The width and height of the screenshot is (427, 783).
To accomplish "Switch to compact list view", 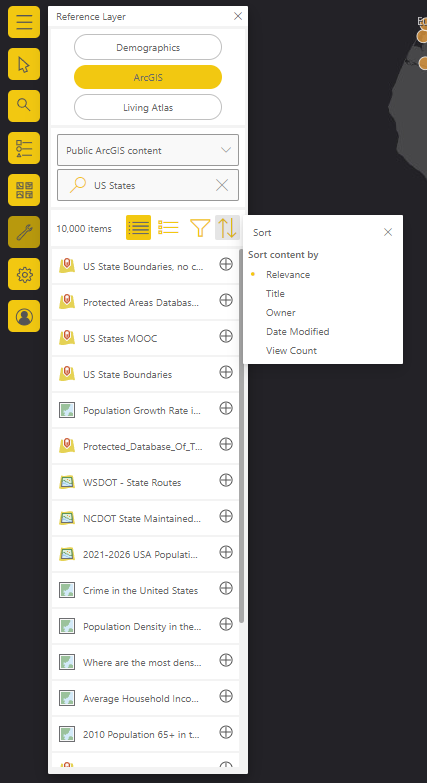I will click(x=138, y=227).
